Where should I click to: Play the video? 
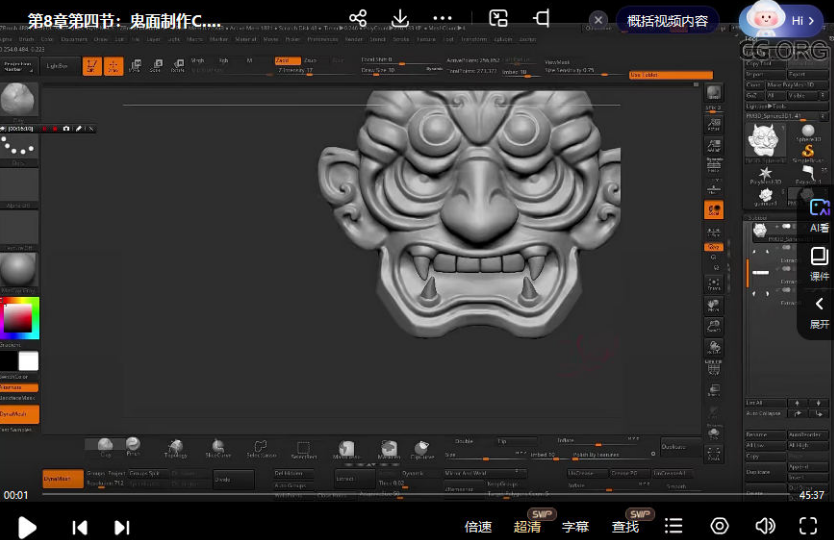(27, 527)
